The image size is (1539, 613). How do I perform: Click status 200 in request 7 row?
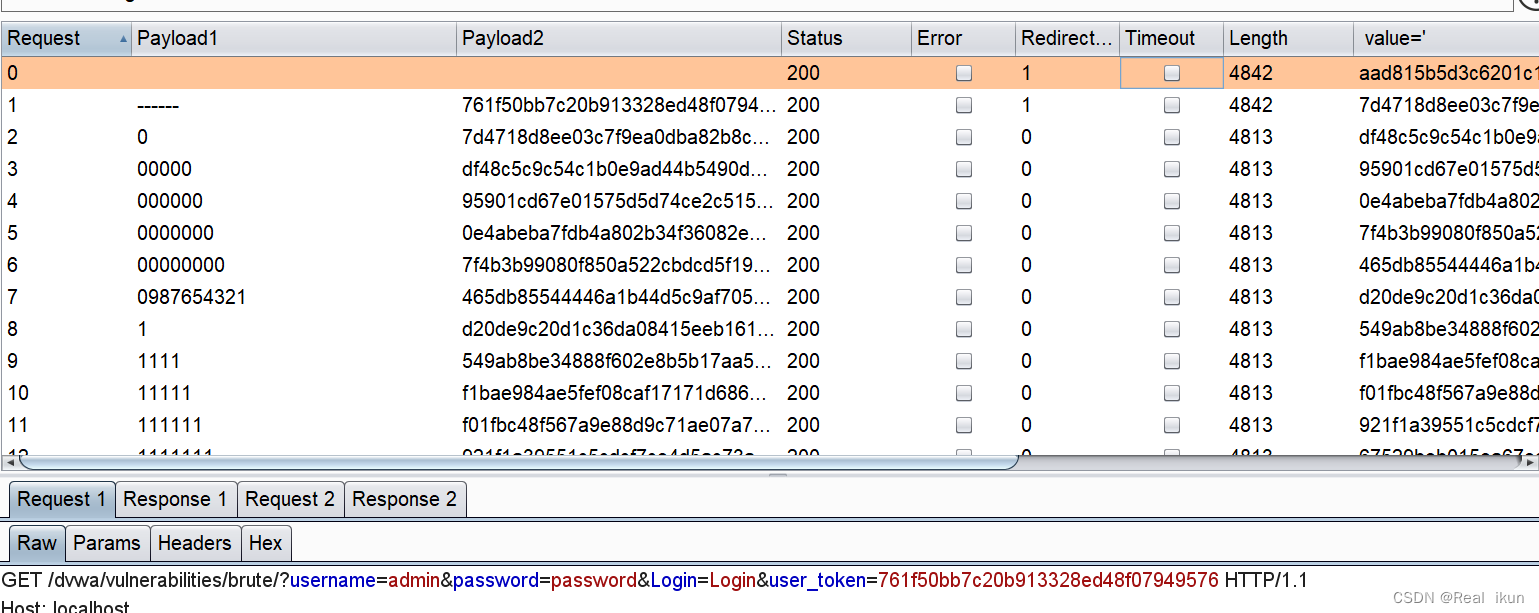[x=804, y=297]
